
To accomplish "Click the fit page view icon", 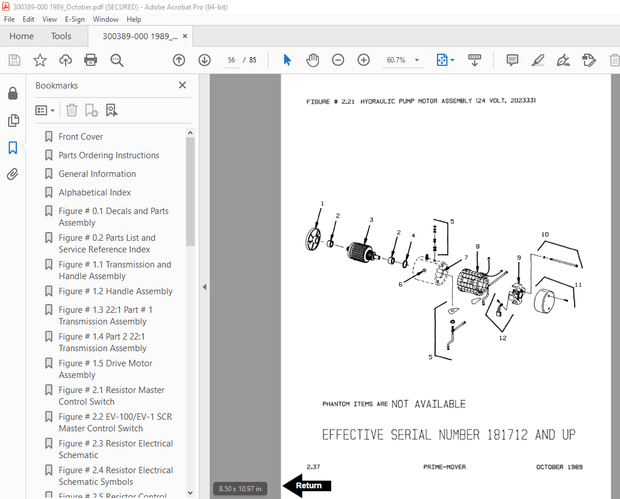I will 442,60.
